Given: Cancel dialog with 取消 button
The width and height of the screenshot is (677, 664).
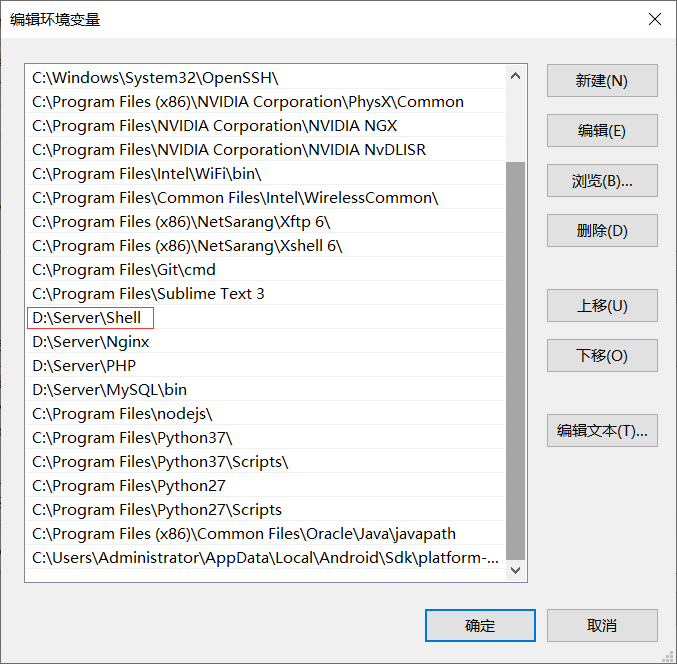Looking at the screenshot, I should point(602,626).
